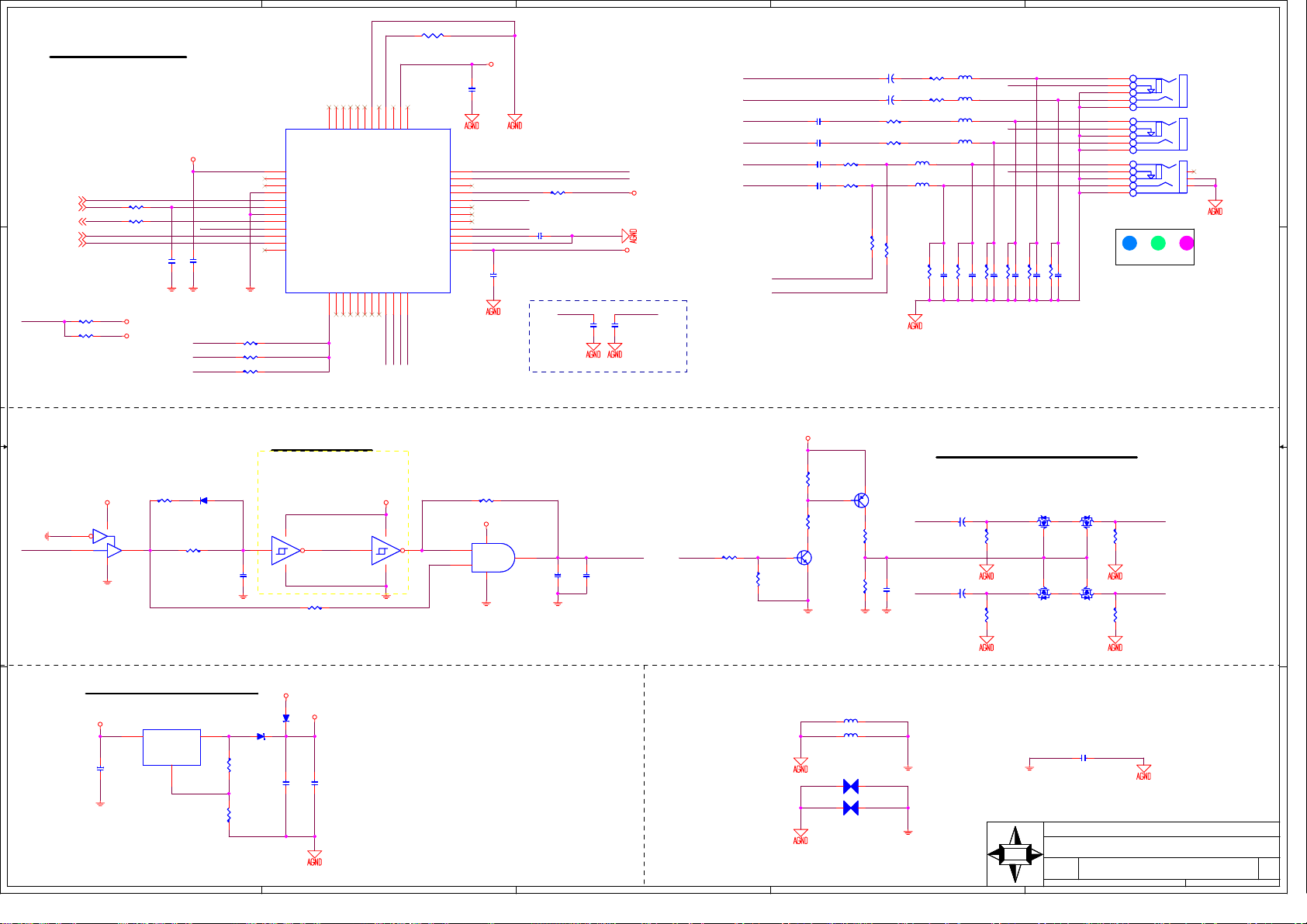Select the horizontal capacitor linking ground to AGND
Screen dimensions: 1307x924
pyautogui.click(x=1084, y=758)
